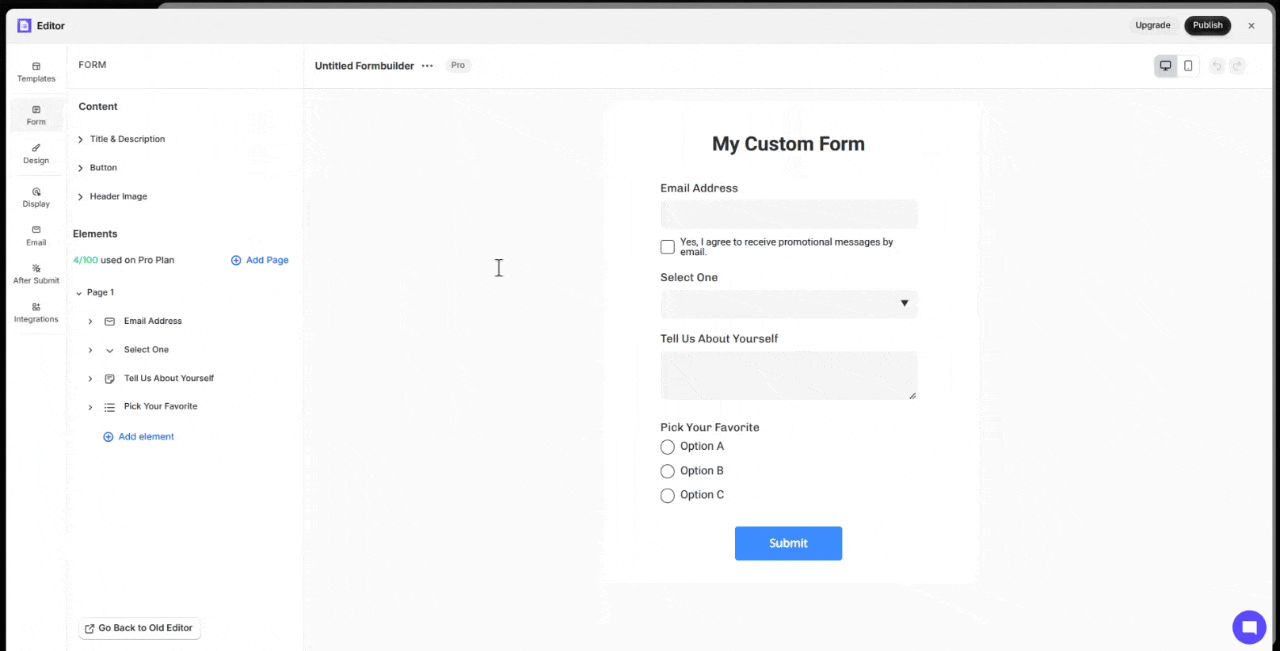Select the Option B radio button

(668, 471)
